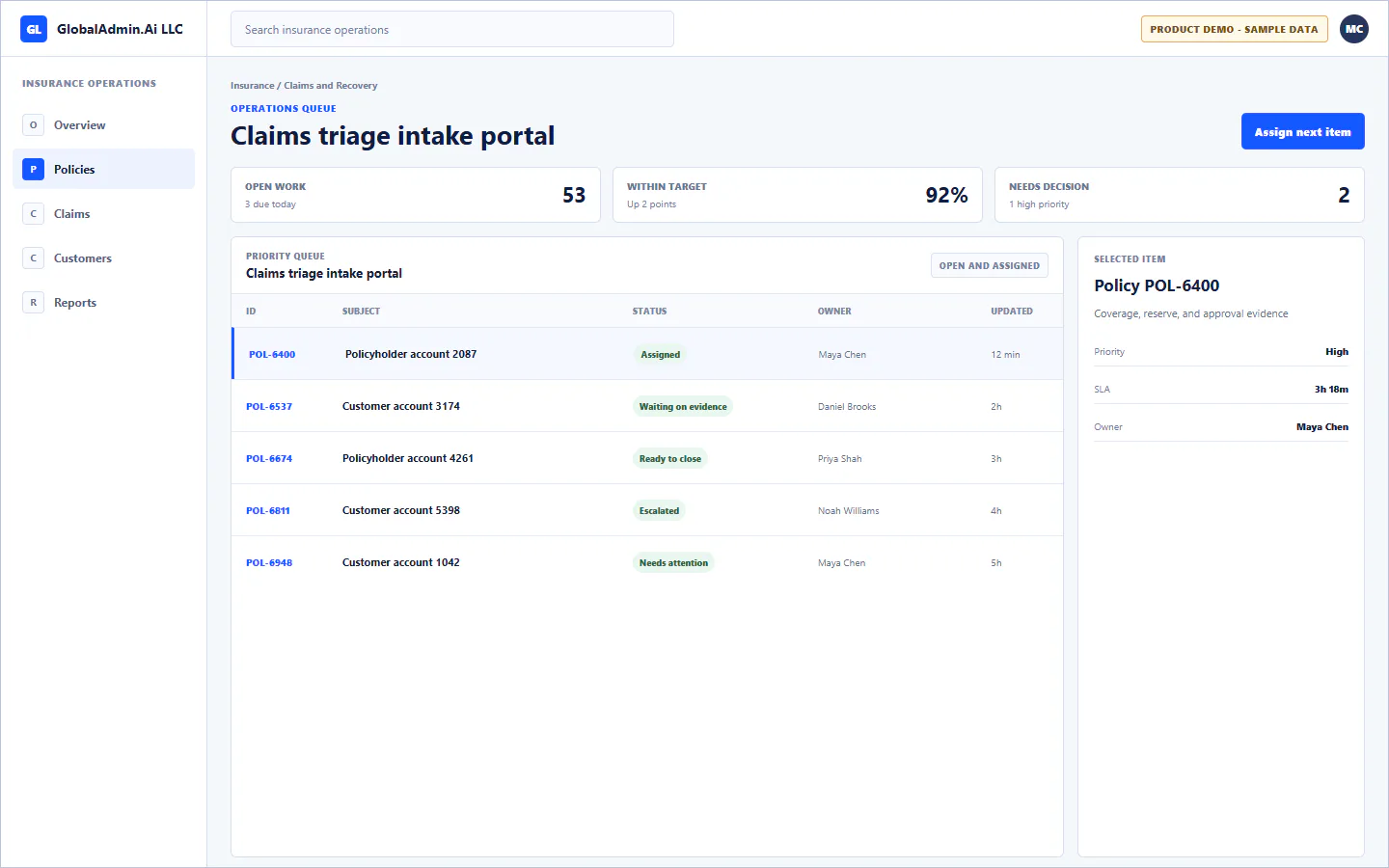The height and width of the screenshot is (868, 1389).
Task: Click the Needs attention status badge
Action: 673,563
